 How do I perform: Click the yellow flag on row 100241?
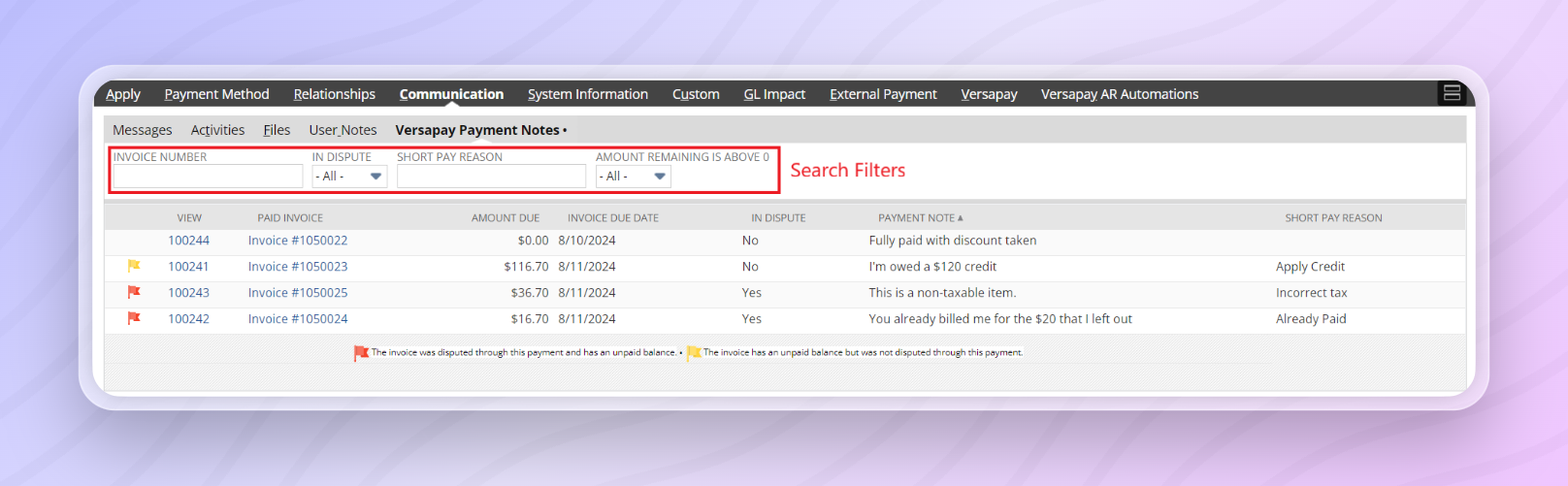(134, 266)
